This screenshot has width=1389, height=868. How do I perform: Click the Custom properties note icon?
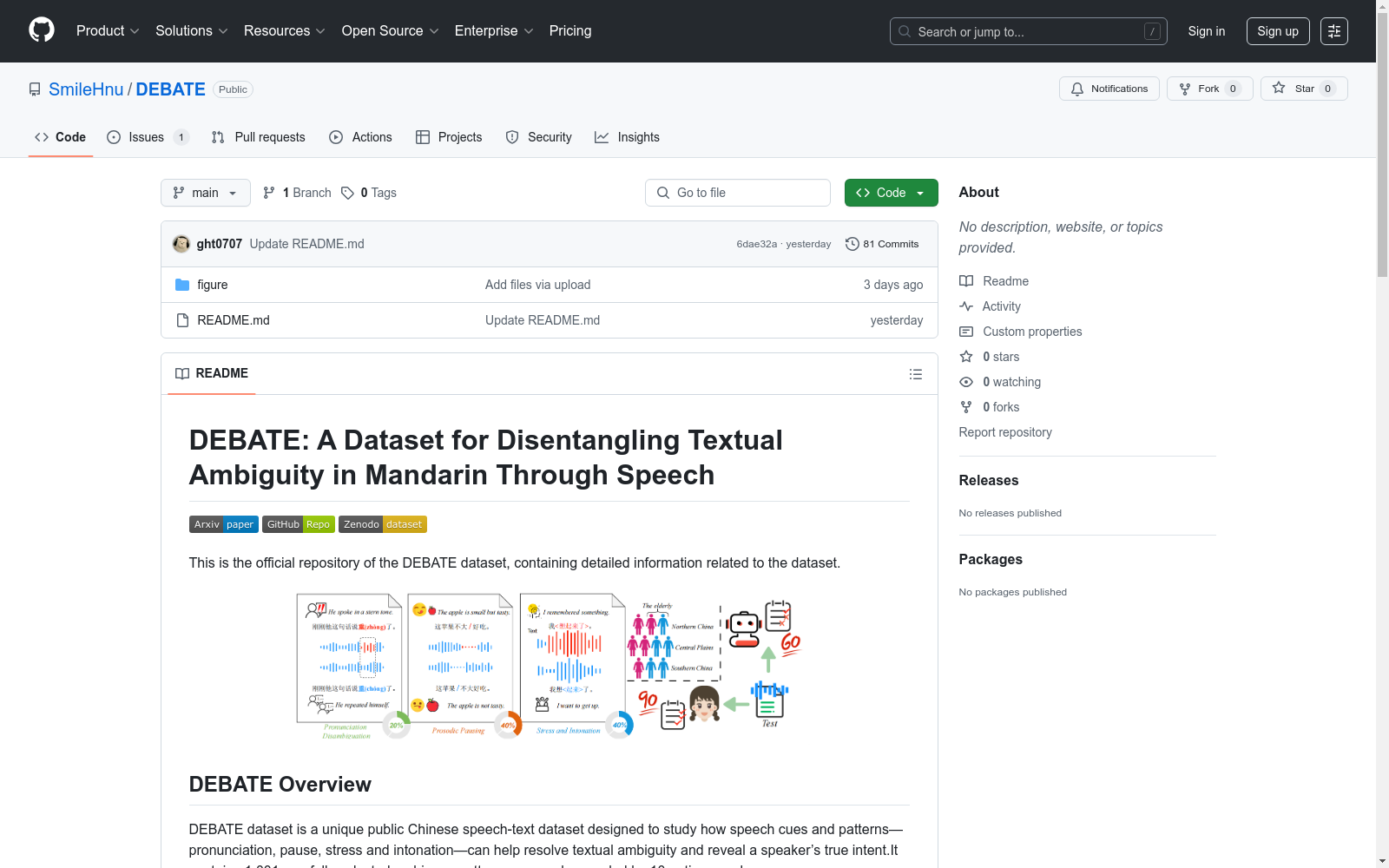(x=966, y=332)
